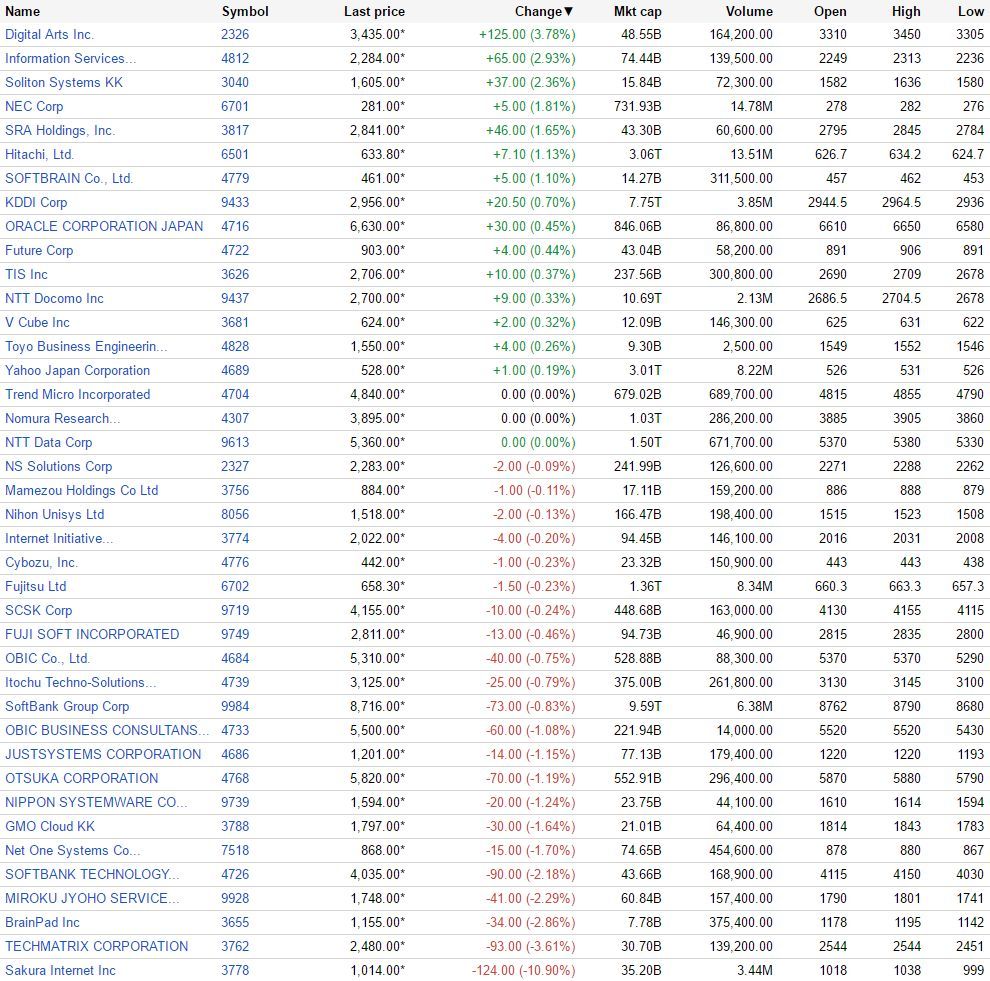Screen dimensions: 990x981
Task: Open the Hitachi, Ltd. link
Action: 39,154
